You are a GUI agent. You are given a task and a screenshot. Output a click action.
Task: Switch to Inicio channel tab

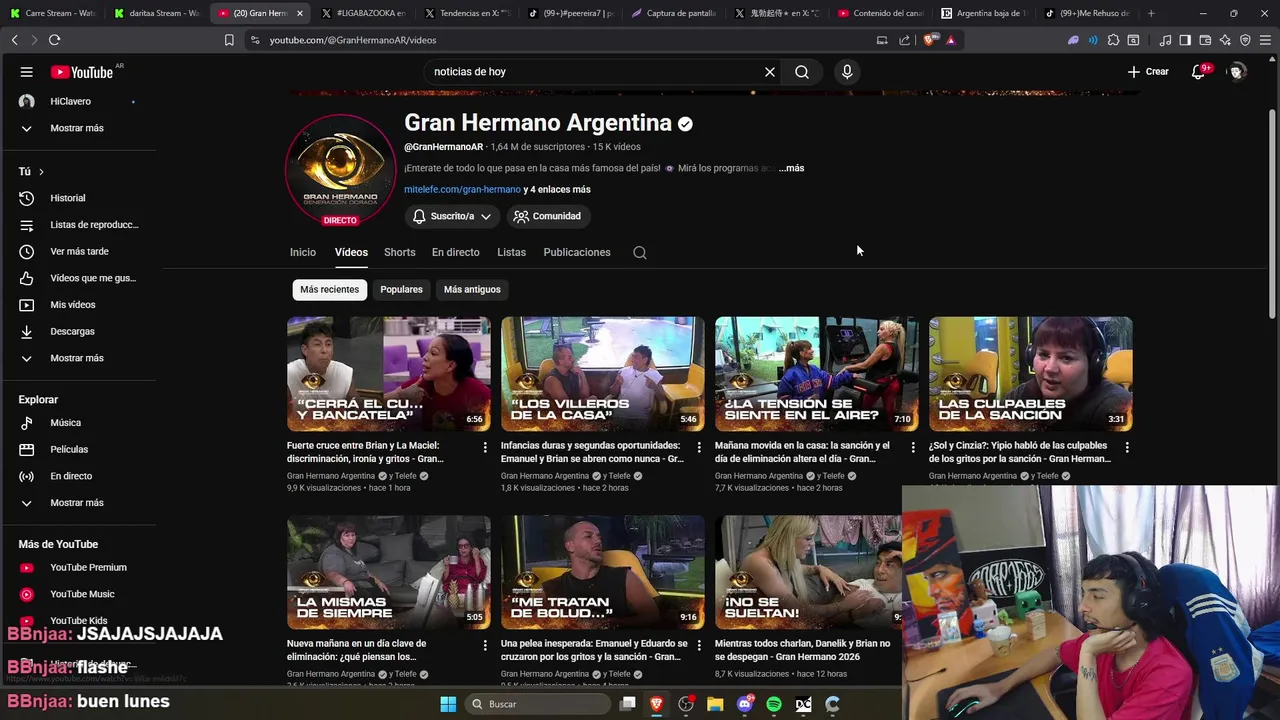point(303,252)
